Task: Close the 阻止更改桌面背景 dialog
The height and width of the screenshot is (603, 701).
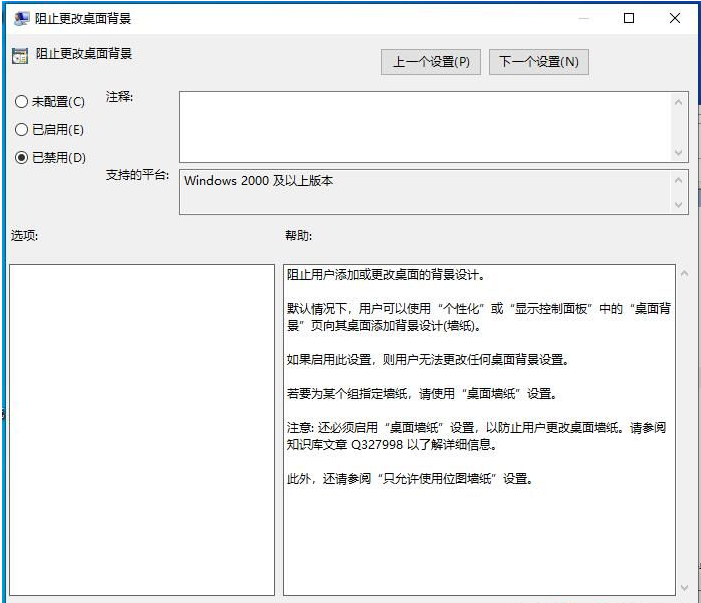Action: (675, 18)
